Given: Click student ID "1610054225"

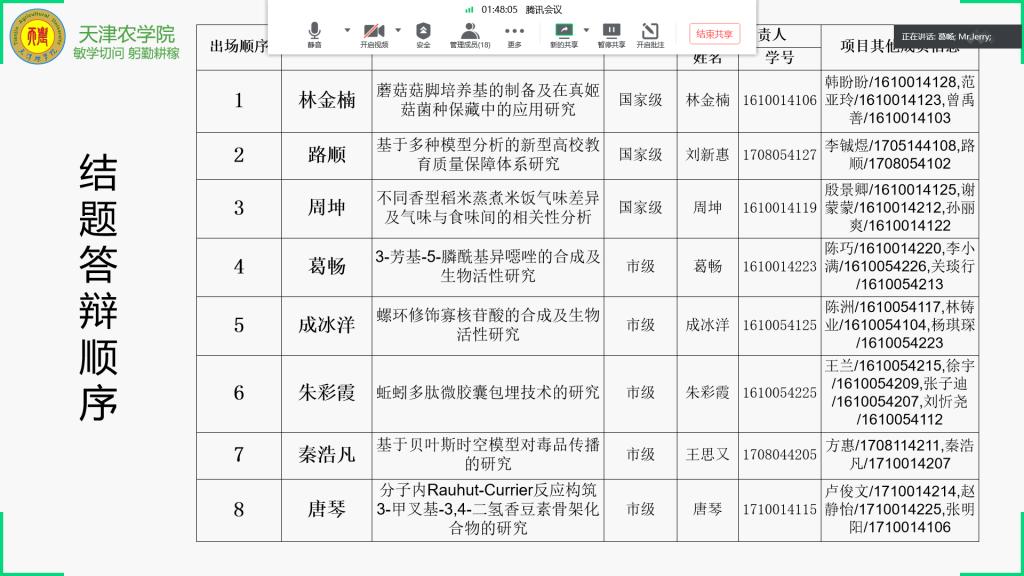Looking at the screenshot, I should [779, 393].
